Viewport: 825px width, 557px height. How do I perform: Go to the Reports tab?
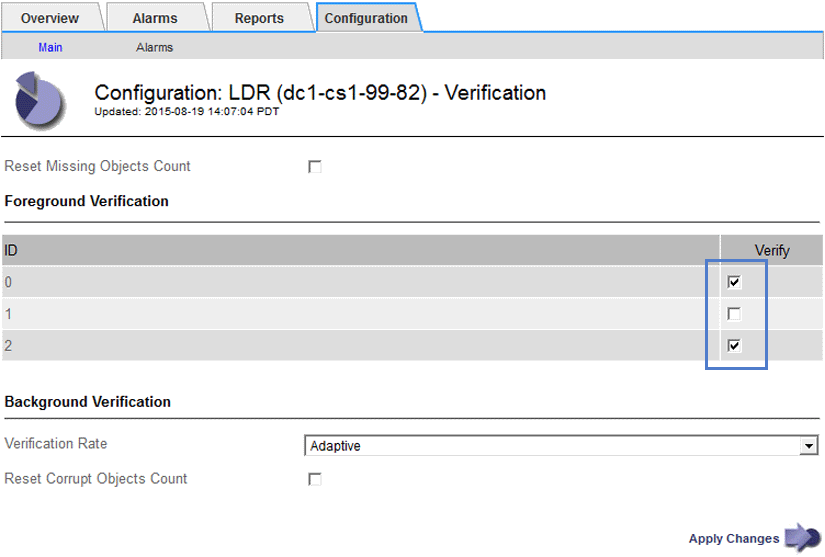click(x=259, y=18)
